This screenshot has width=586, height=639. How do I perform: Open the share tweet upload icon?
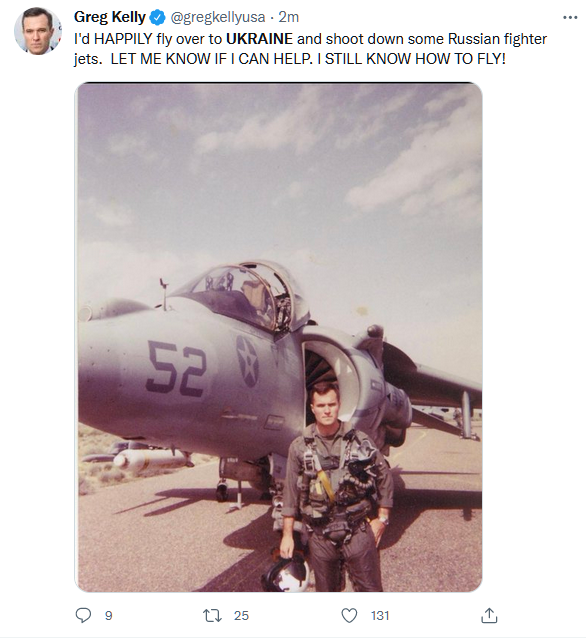[x=489, y=615]
